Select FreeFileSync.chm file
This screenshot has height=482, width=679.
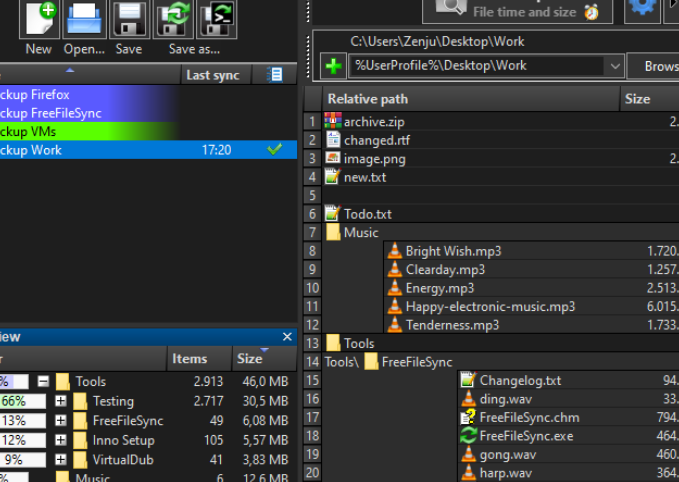point(569,417)
